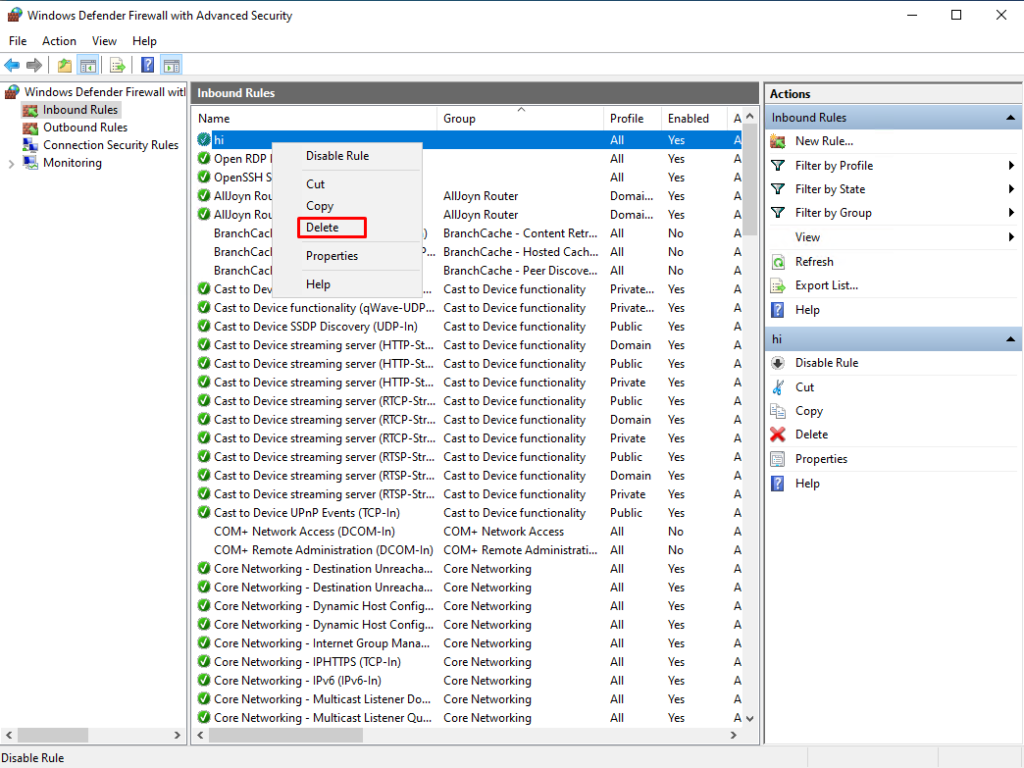This screenshot has height=768, width=1024.
Task: Click the Filter by Profile funnel icon
Action: pyautogui.click(x=778, y=166)
